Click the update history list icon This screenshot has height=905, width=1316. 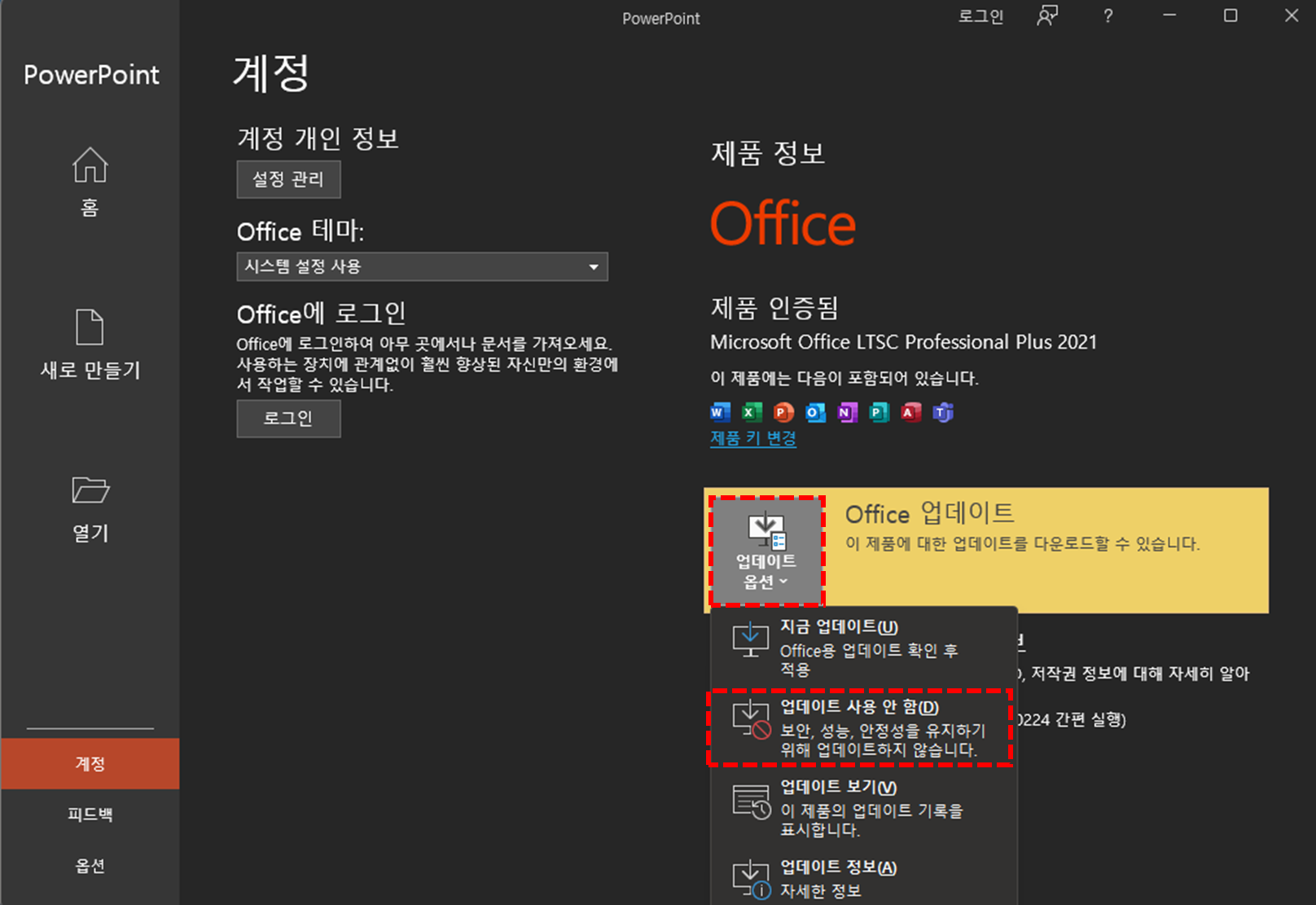pyautogui.click(x=750, y=802)
